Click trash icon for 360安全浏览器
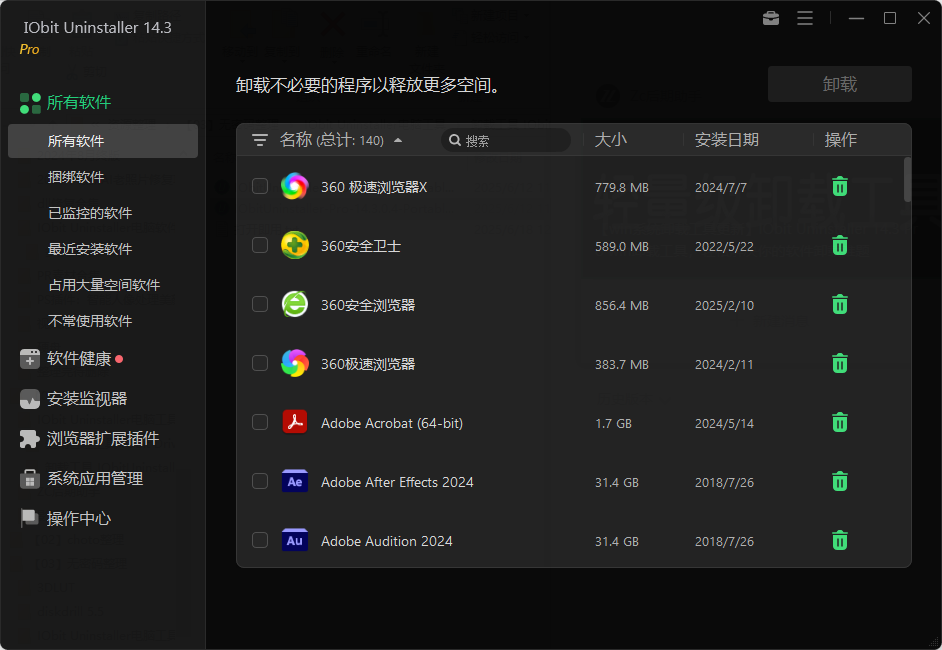Viewport: 942px width, 650px height. [x=840, y=305]
